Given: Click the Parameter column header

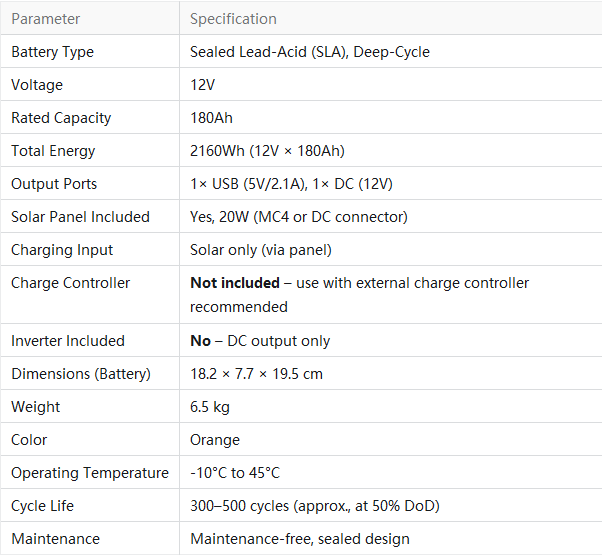Looking at the screenshot, I should pyautogui.click(x=46, y=19).
